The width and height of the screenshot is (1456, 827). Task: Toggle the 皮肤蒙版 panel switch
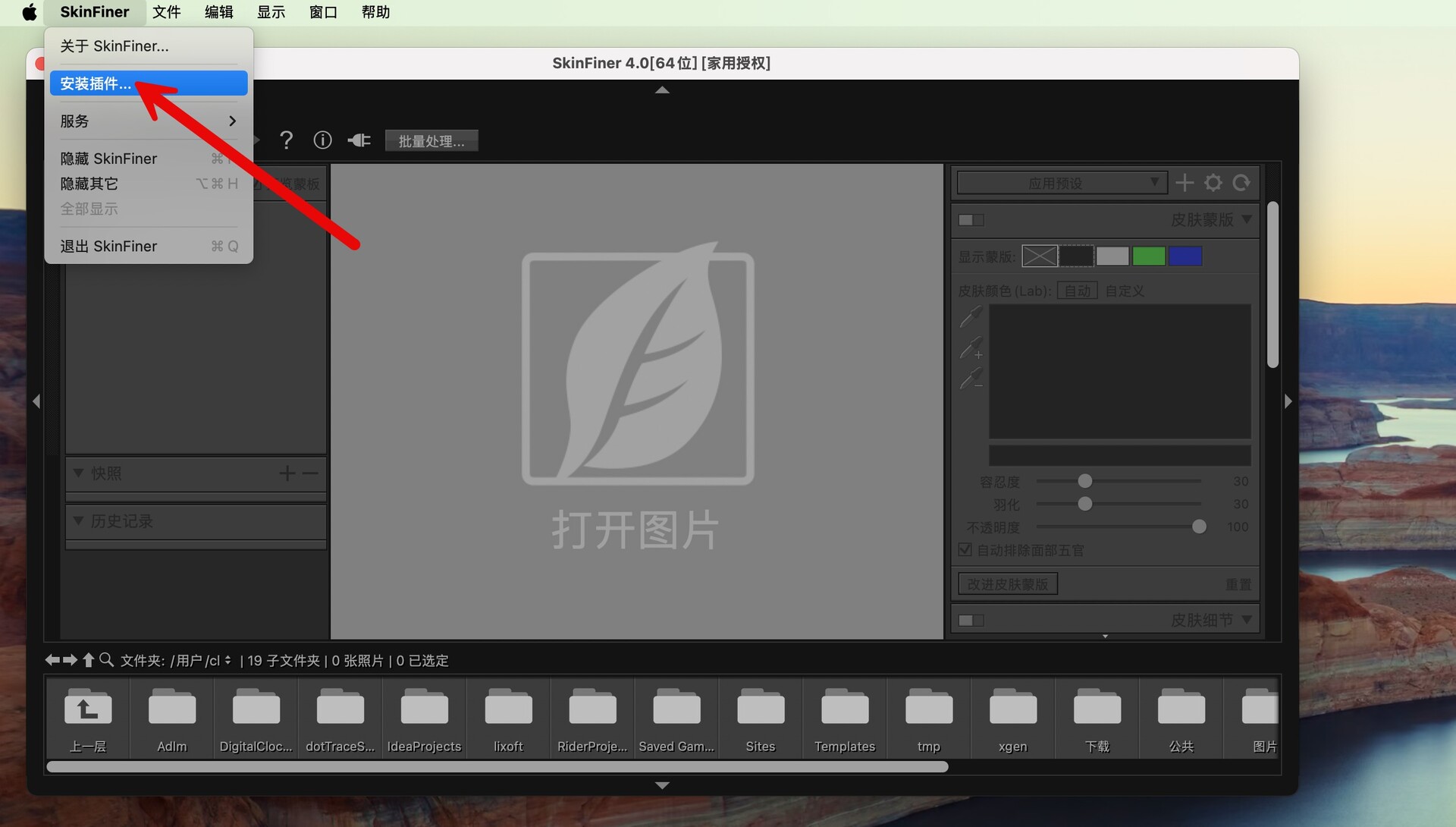click(x=971, y=220)
